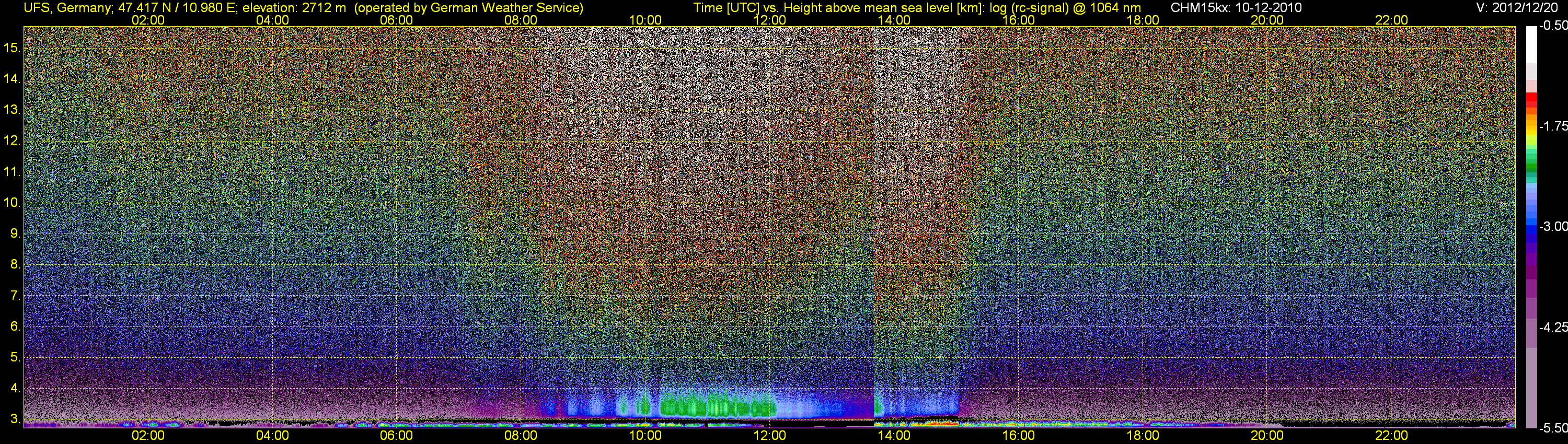Viewport: 1568px width, 444px height.
Task: Click the 4. km height axis label
Action: tap(15, 388)
